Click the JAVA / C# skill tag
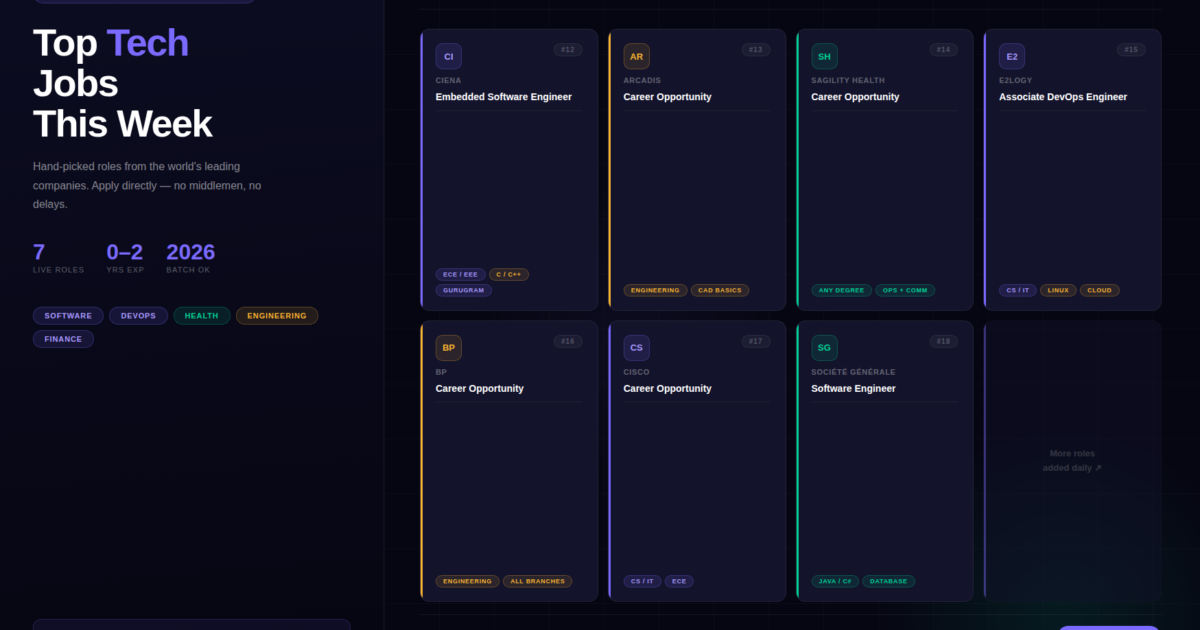Screen dimensions: 1200x630 tap(834, 581)
